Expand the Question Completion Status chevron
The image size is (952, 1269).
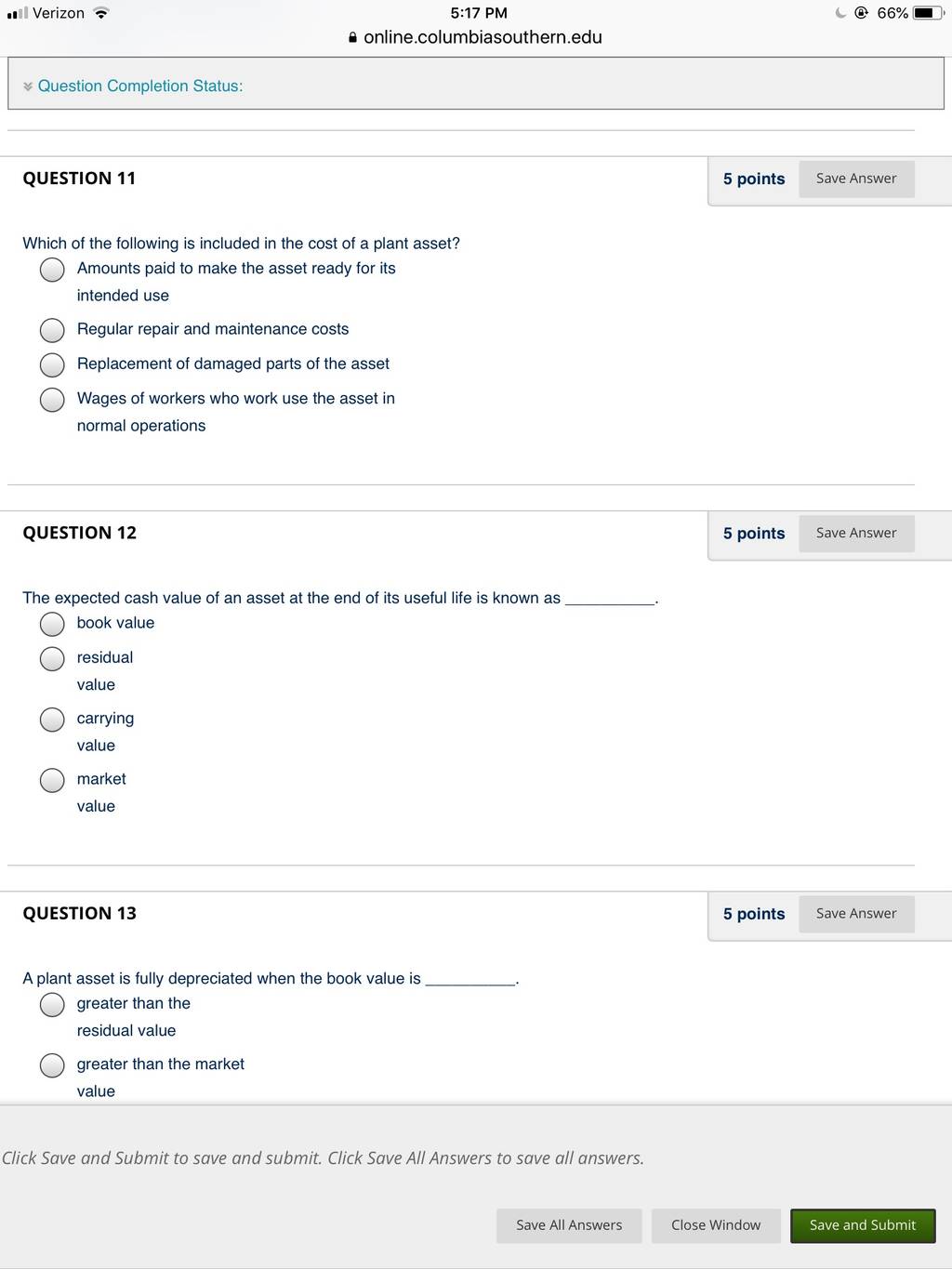28,86
